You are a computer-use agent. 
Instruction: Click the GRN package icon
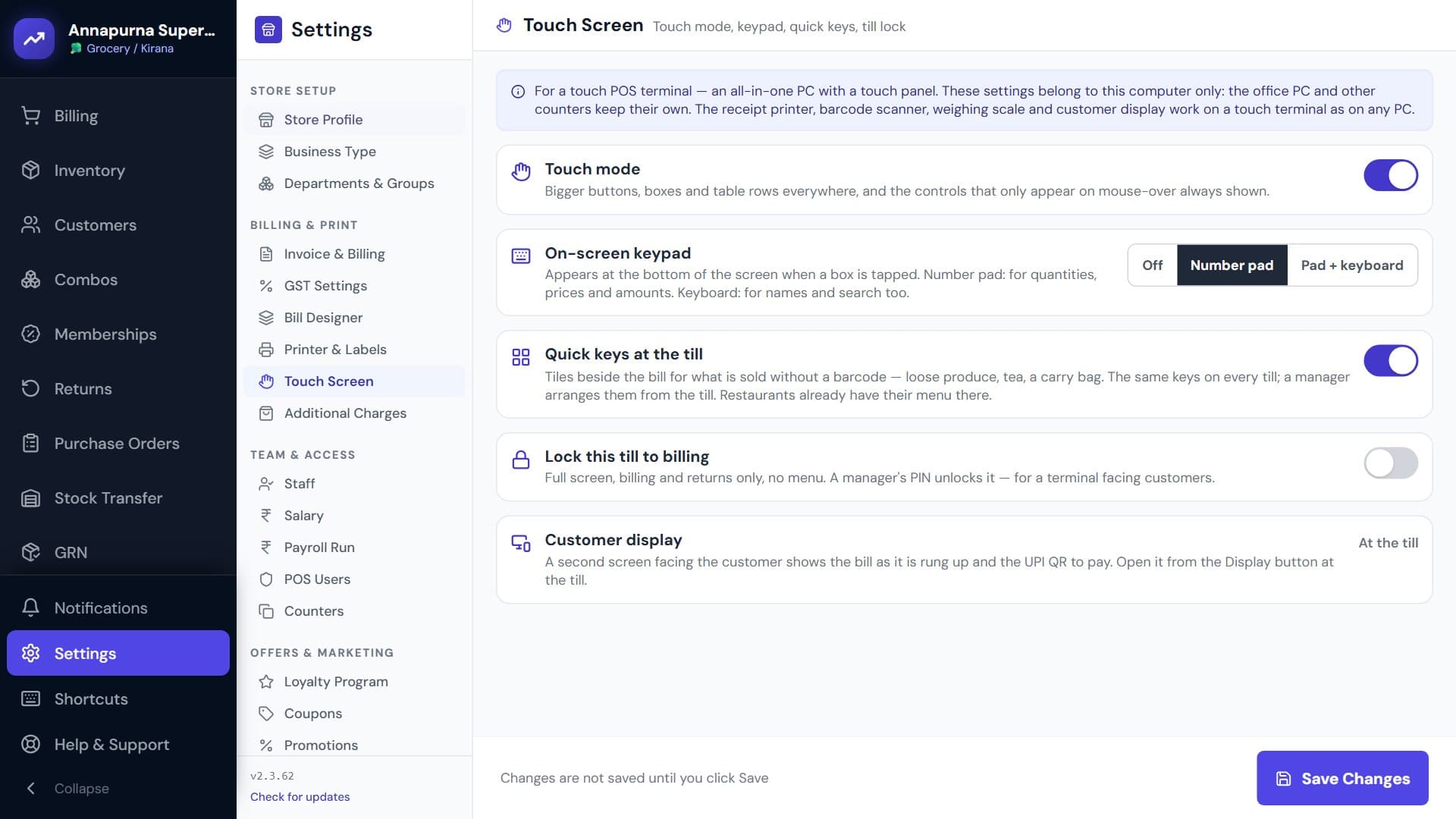pos(30,553)
